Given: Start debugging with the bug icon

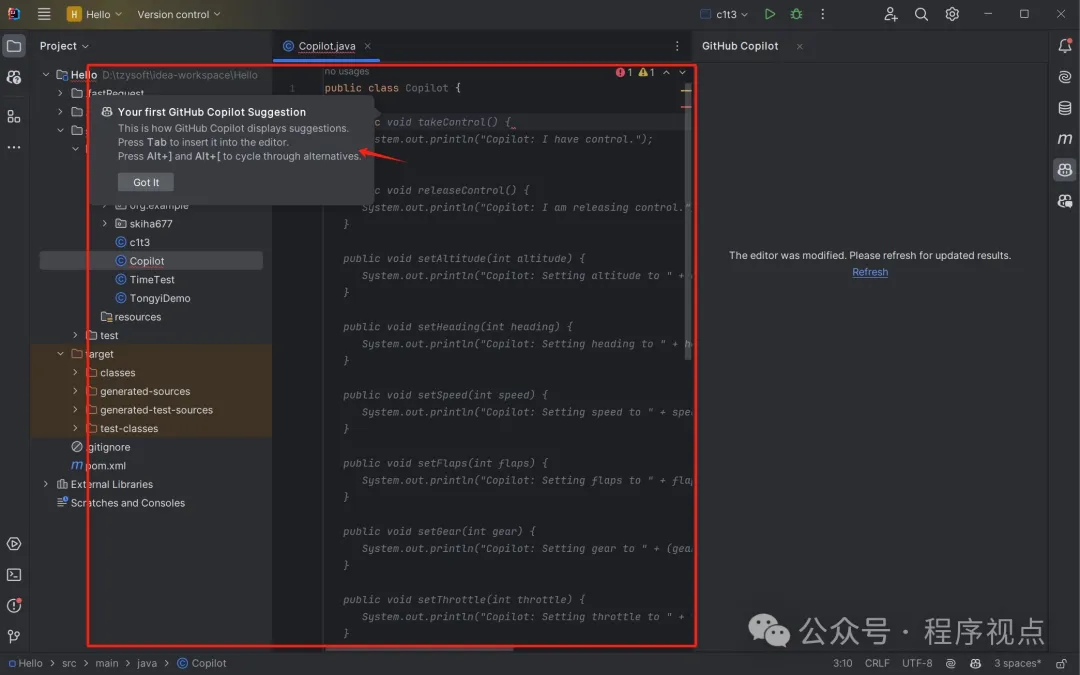Looking at the screenshot, I should (796, 14).
